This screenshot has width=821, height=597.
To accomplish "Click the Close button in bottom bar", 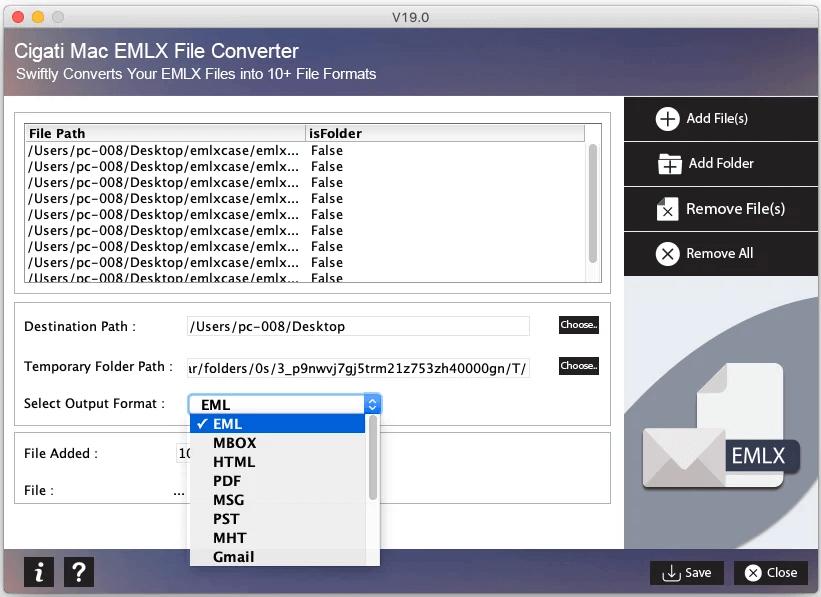I will coord(771,573).
